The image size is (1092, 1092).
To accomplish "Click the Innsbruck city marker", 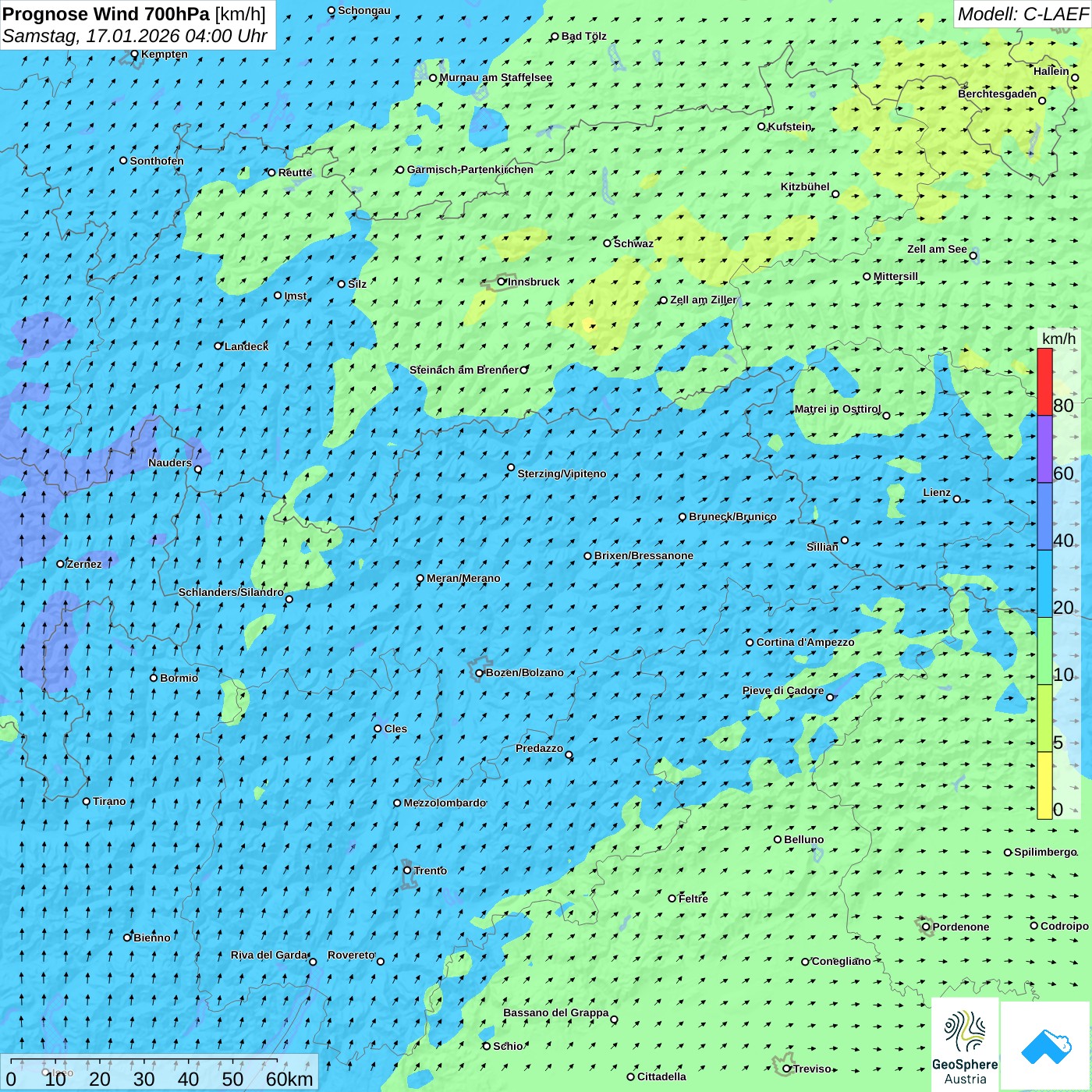I will point(502,282).
